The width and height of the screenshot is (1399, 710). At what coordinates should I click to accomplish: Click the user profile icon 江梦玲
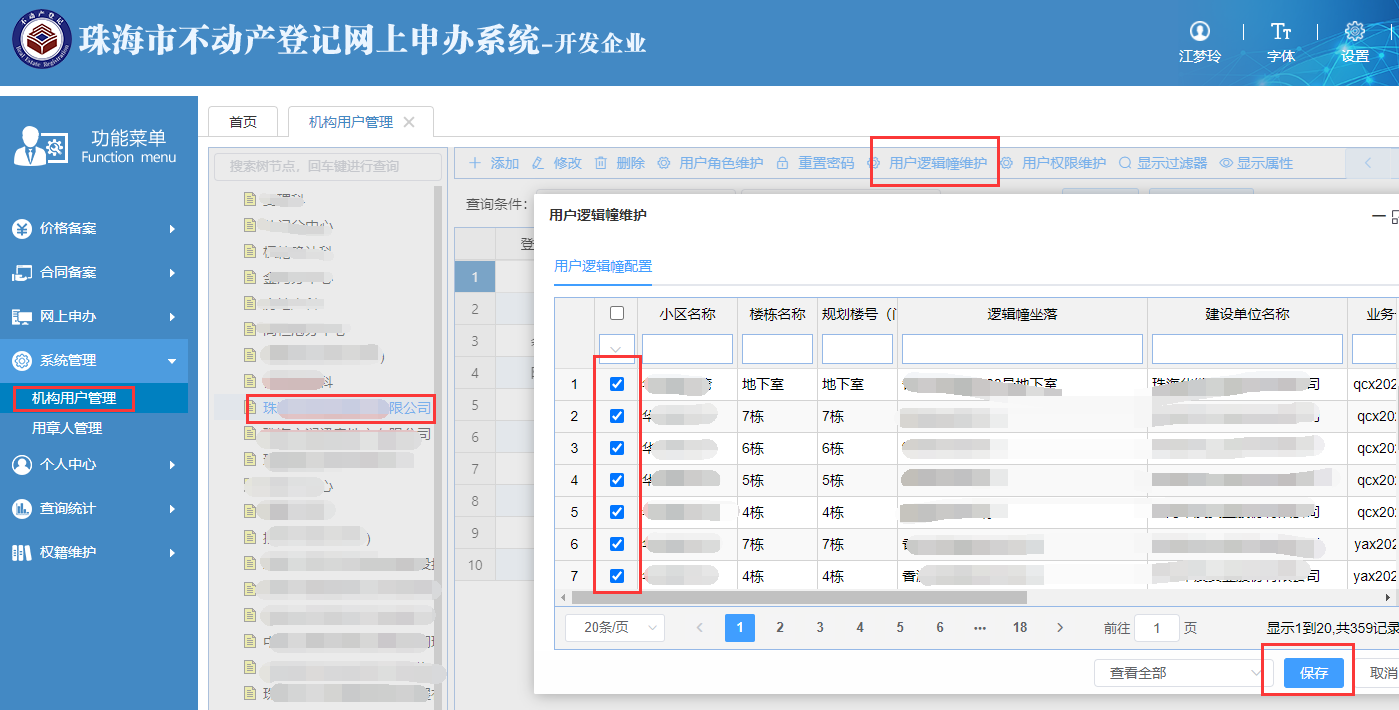[1200, 32]
